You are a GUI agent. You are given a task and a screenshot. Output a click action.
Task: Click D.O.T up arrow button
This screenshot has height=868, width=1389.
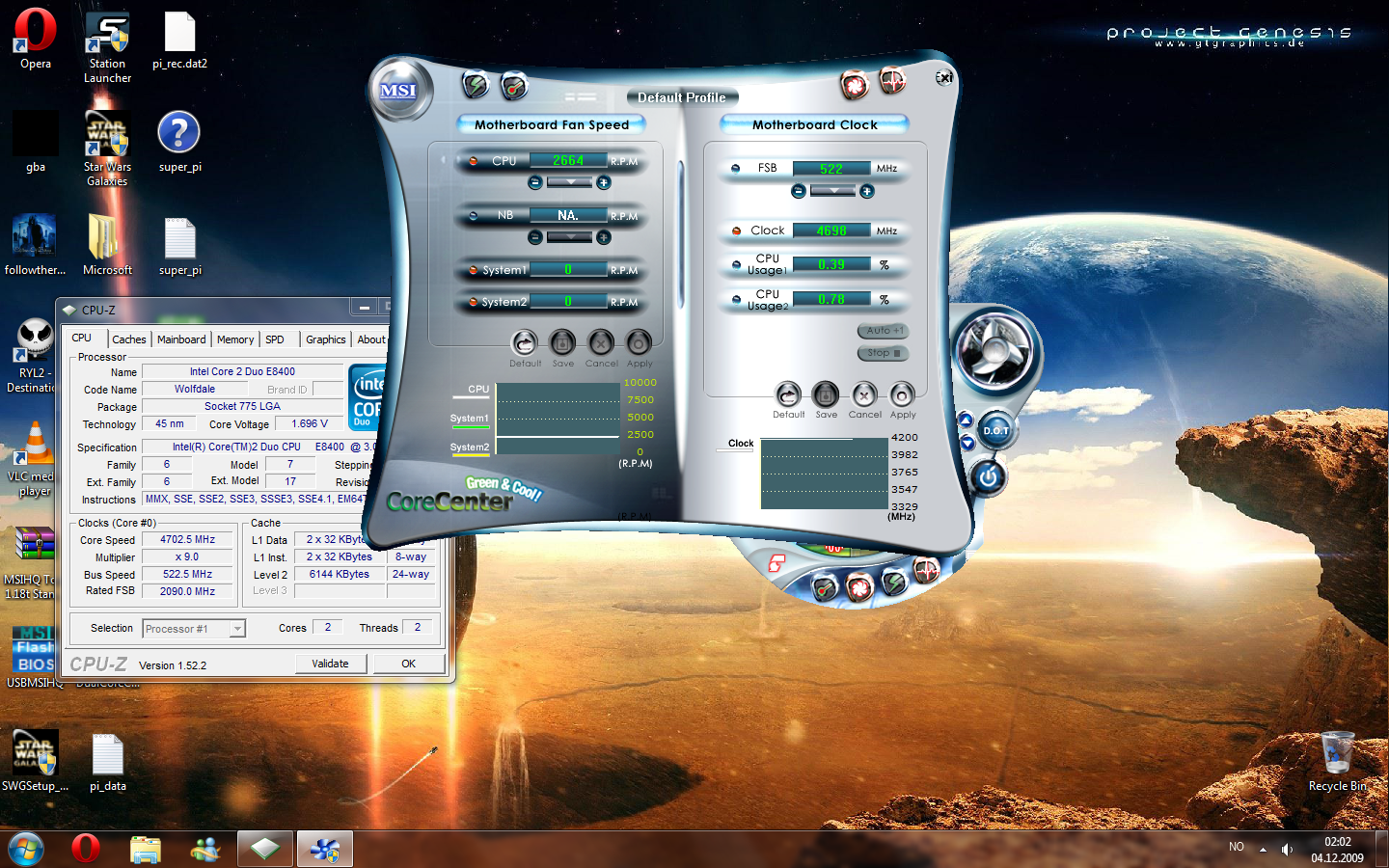966,420
